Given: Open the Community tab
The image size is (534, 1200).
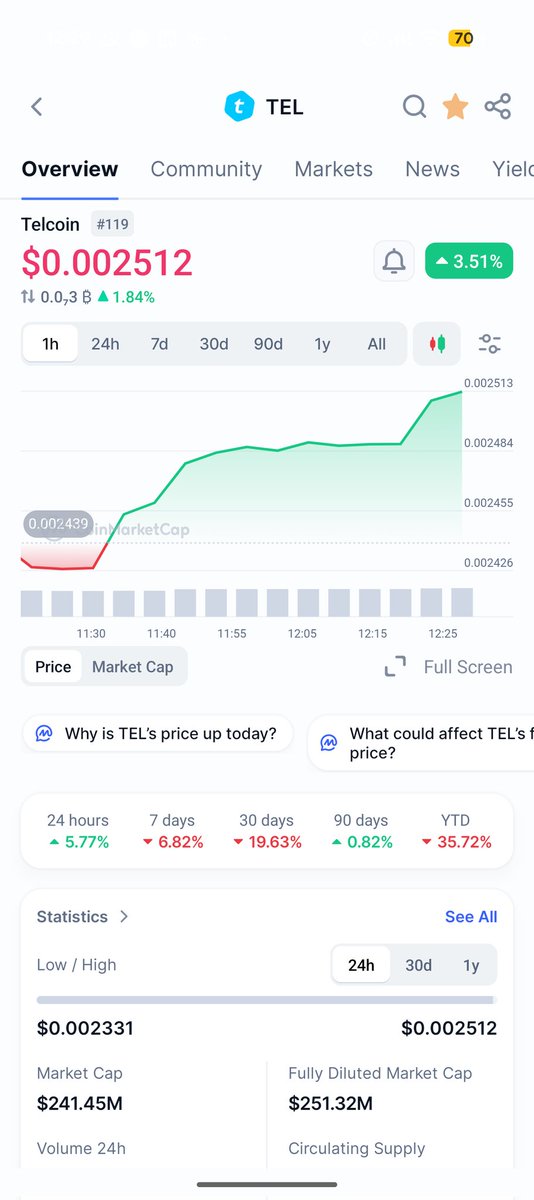Looking at the screenshot, I should click(206, 169).
